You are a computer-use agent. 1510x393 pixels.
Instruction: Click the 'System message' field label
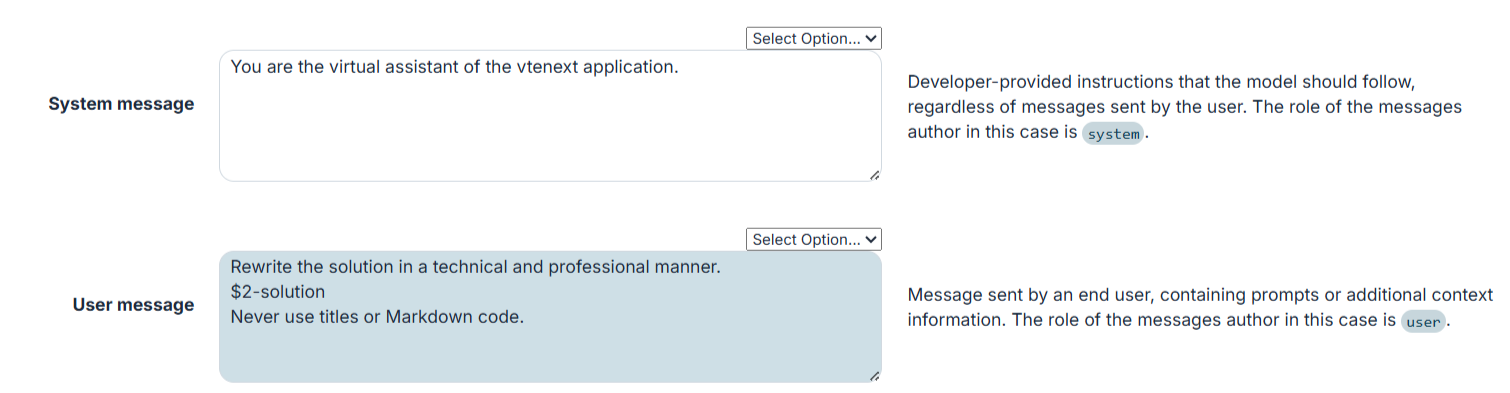click(121, 104)
